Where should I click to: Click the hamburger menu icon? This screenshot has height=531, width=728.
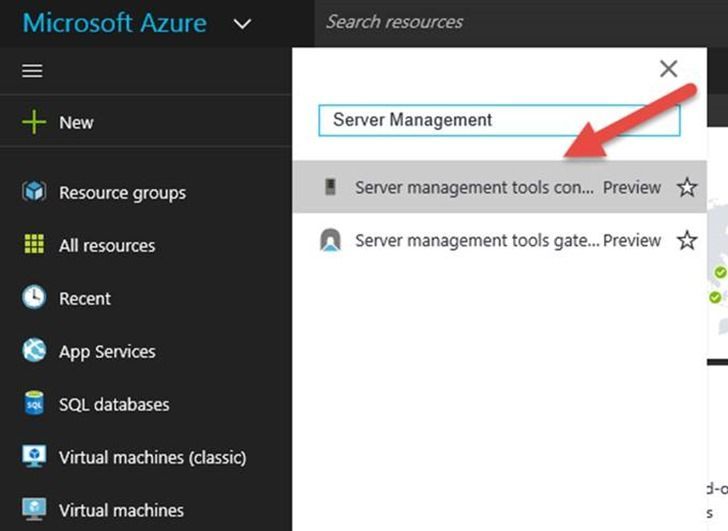tap(33, 71)
